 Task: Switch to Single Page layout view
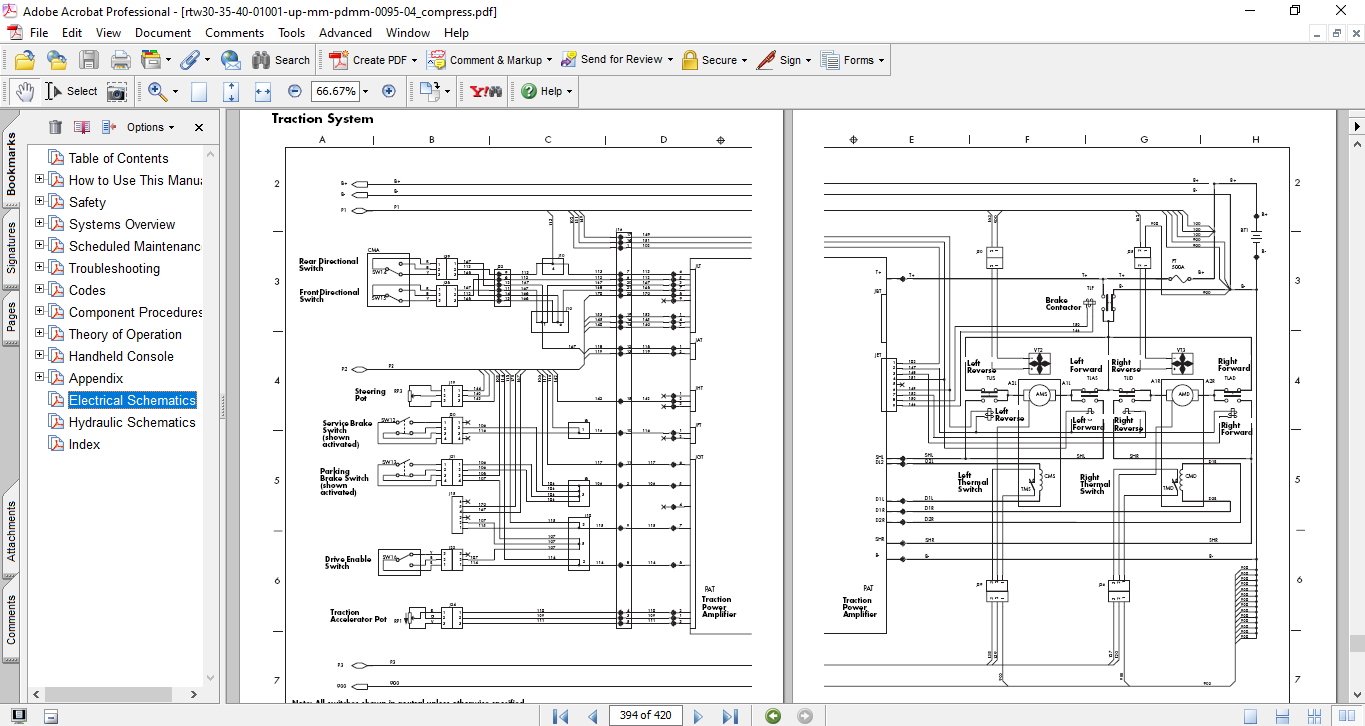point(1250,716)
